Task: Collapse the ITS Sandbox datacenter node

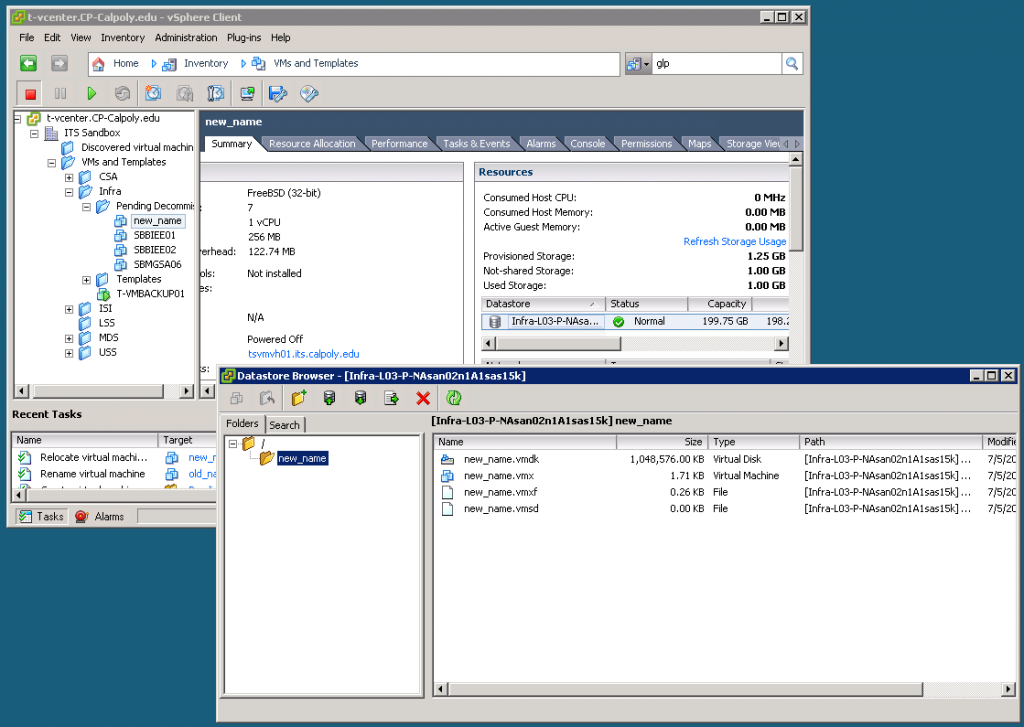Action: [x=34, y=133]
